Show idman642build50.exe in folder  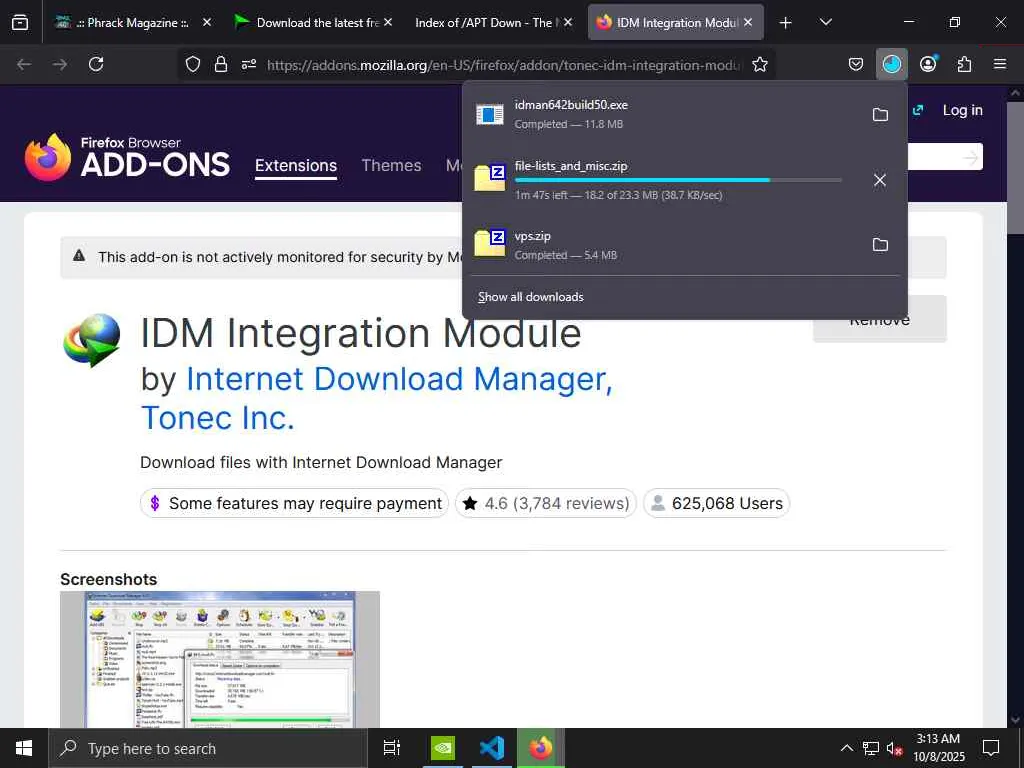click(x=880, y=115)
